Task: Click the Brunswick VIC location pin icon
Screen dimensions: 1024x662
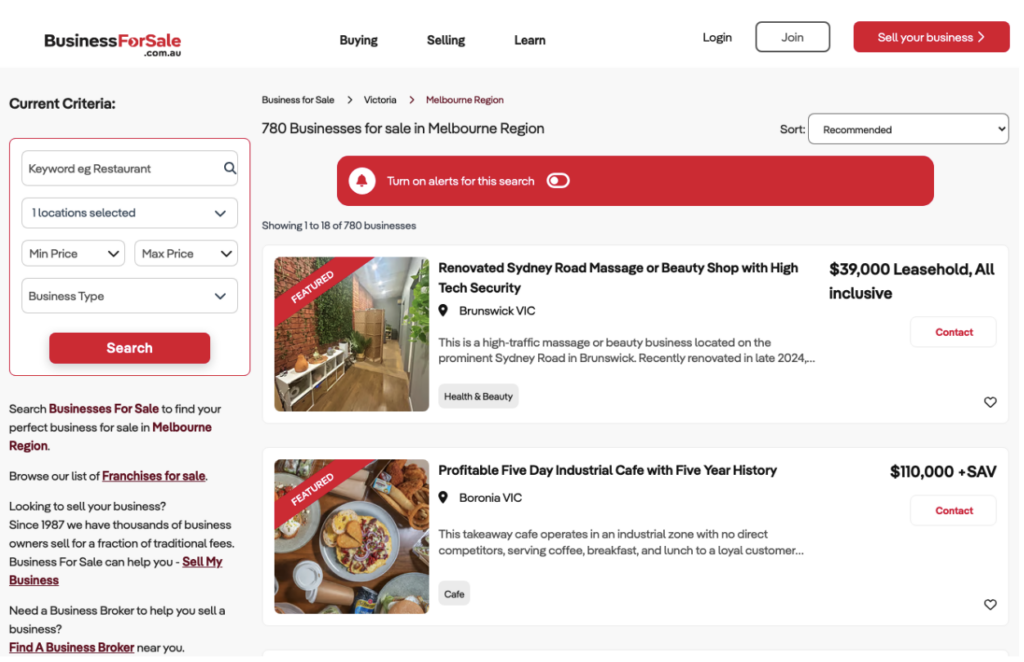Action: point(443,311)
